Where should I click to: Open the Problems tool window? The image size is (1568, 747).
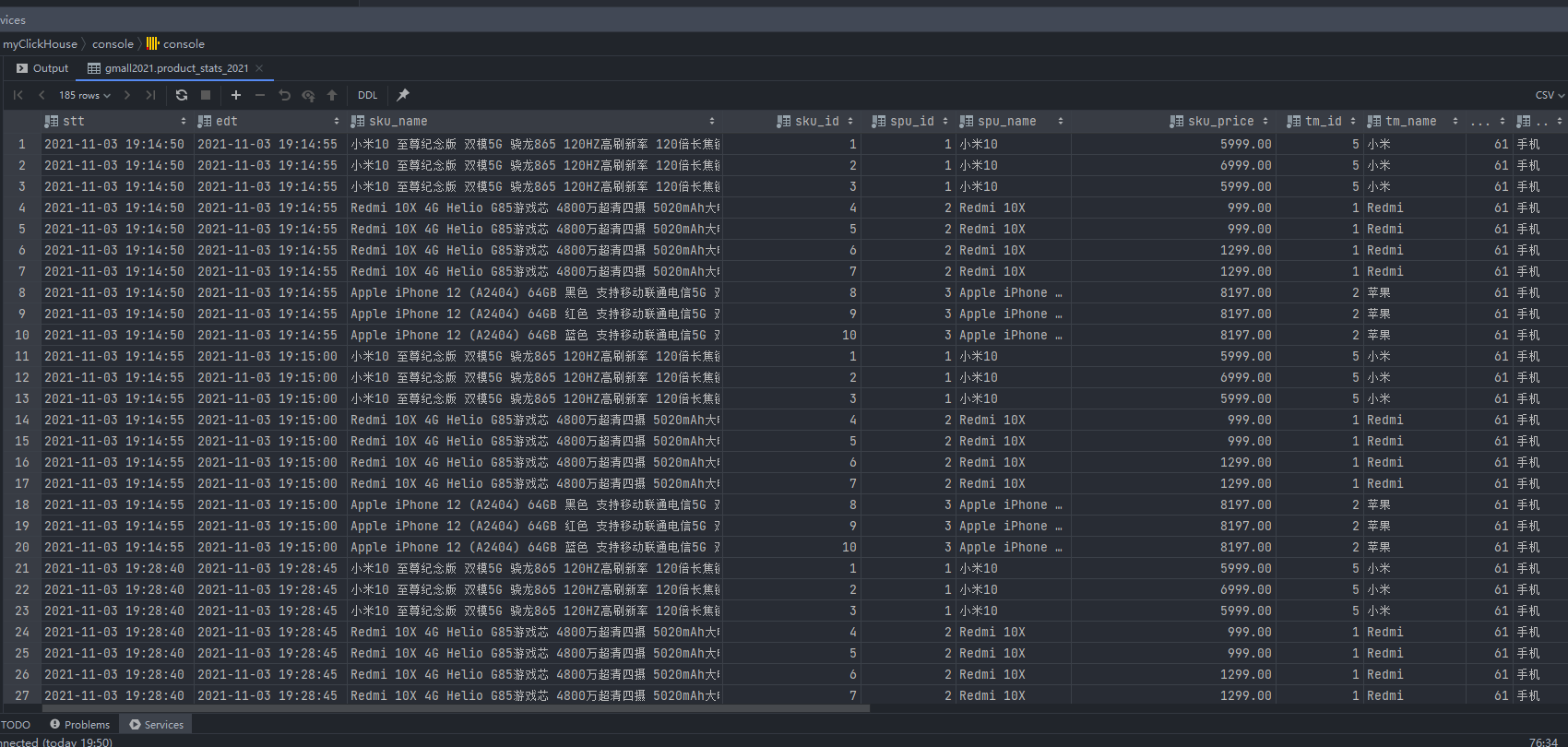[x=79, y=725]
